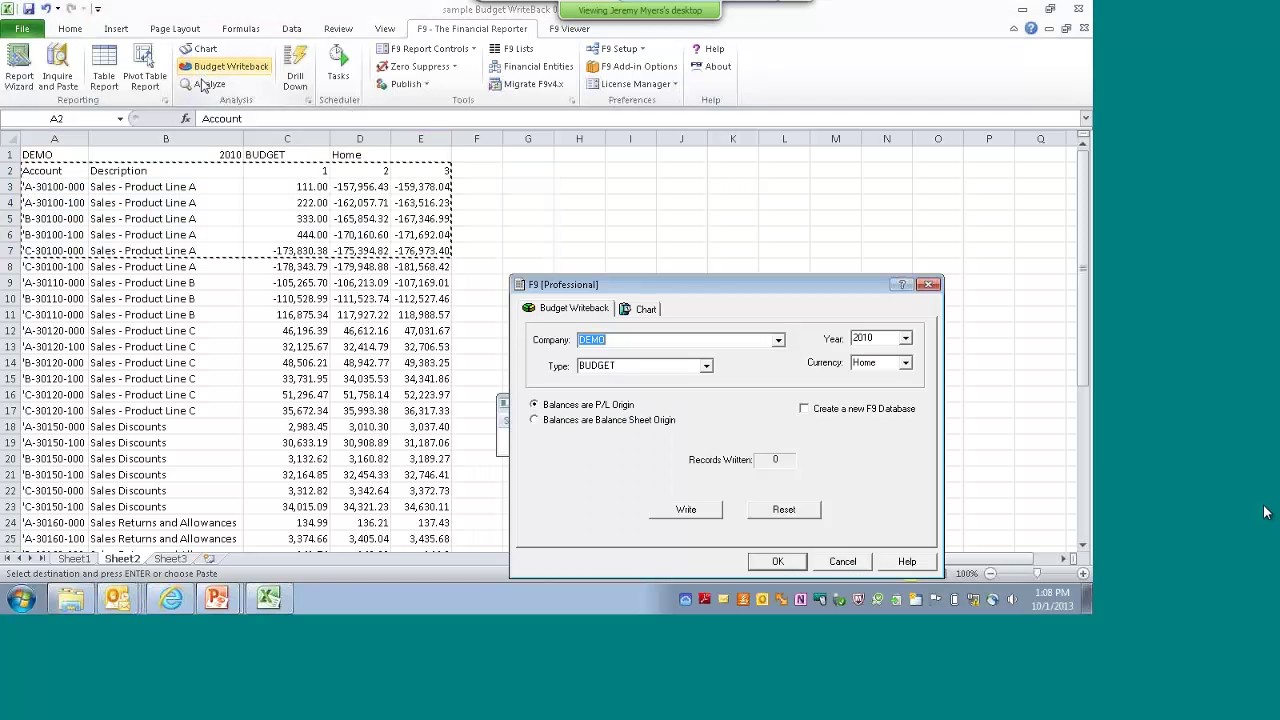
Task: Expand the Year dropdown
Action: pyautogui.click(x=905, y=339)
